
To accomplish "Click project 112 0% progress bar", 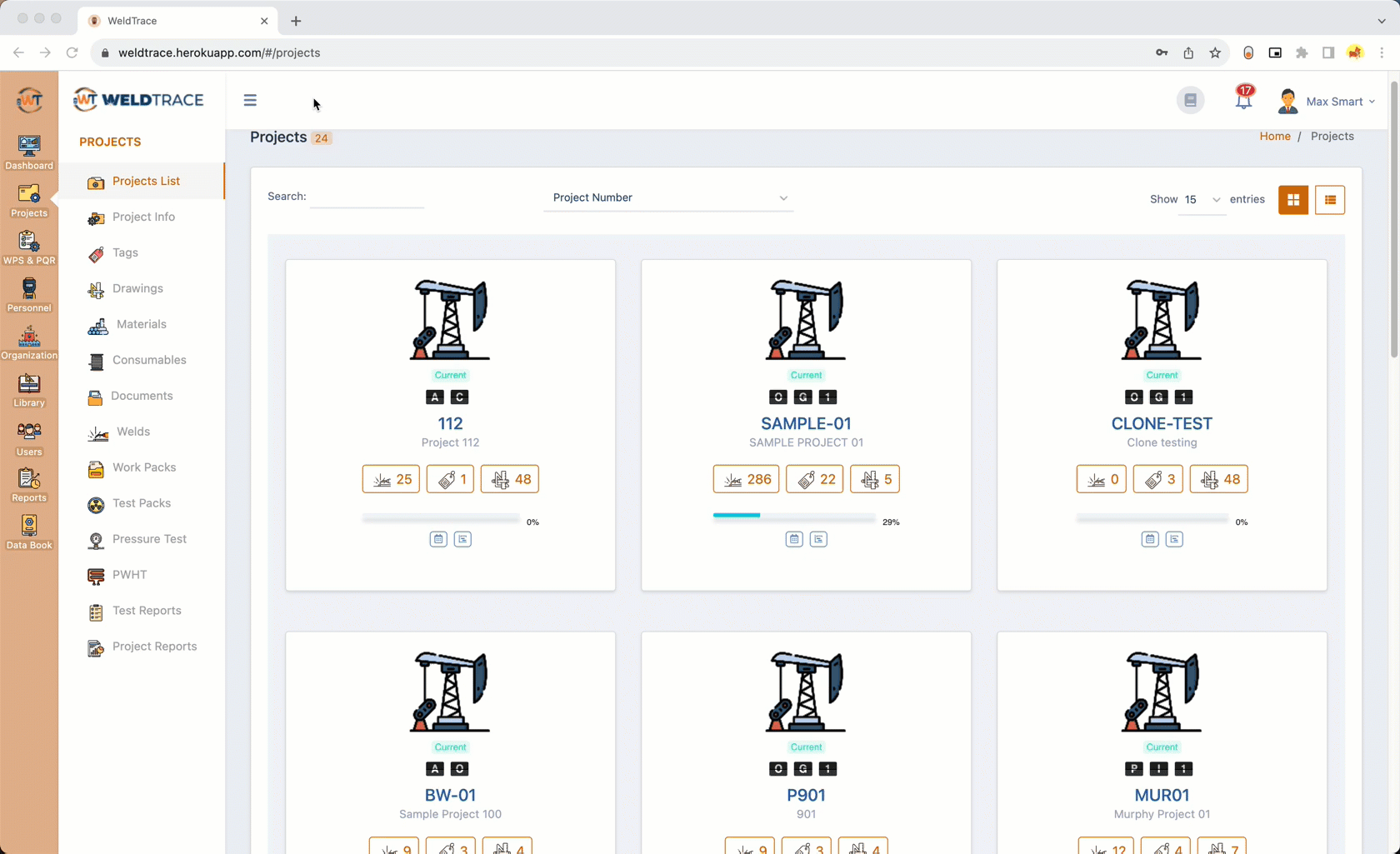I will pyautogui.click(x=441, y=518).
